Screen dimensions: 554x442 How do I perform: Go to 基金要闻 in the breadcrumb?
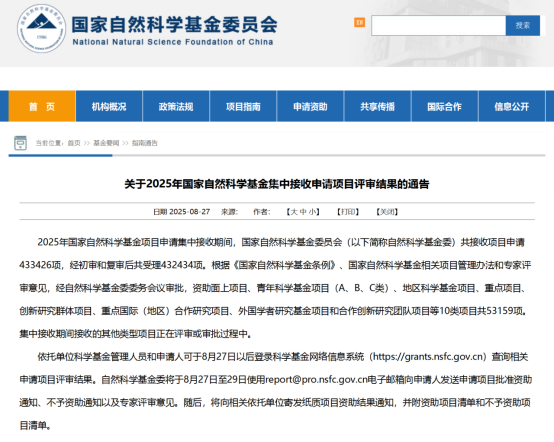tap(106, 143)
